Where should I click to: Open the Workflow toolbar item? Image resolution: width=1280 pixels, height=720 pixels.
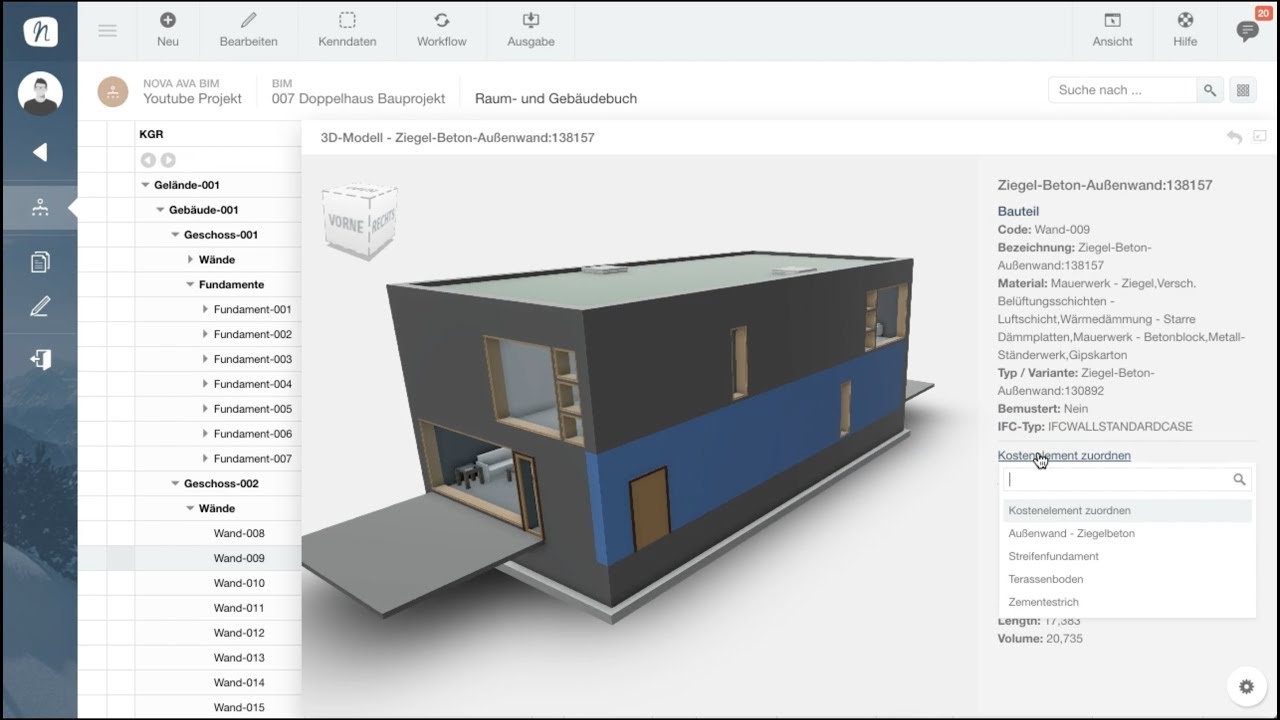coord(442,30)
